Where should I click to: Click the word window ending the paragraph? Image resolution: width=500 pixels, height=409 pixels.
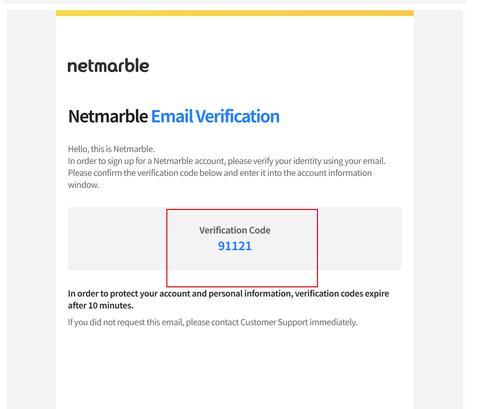pos(83,185)
